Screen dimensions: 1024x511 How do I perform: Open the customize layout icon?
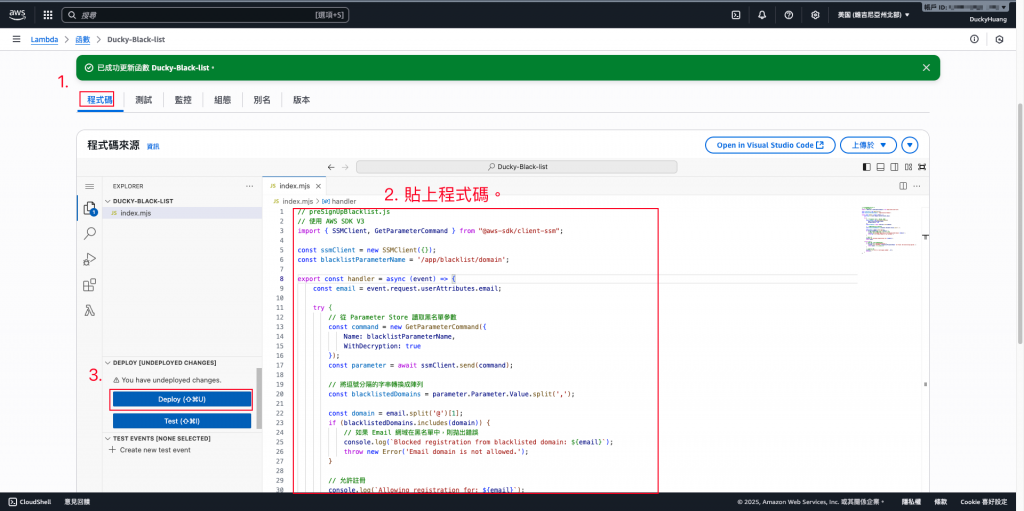tap(908, 167)
